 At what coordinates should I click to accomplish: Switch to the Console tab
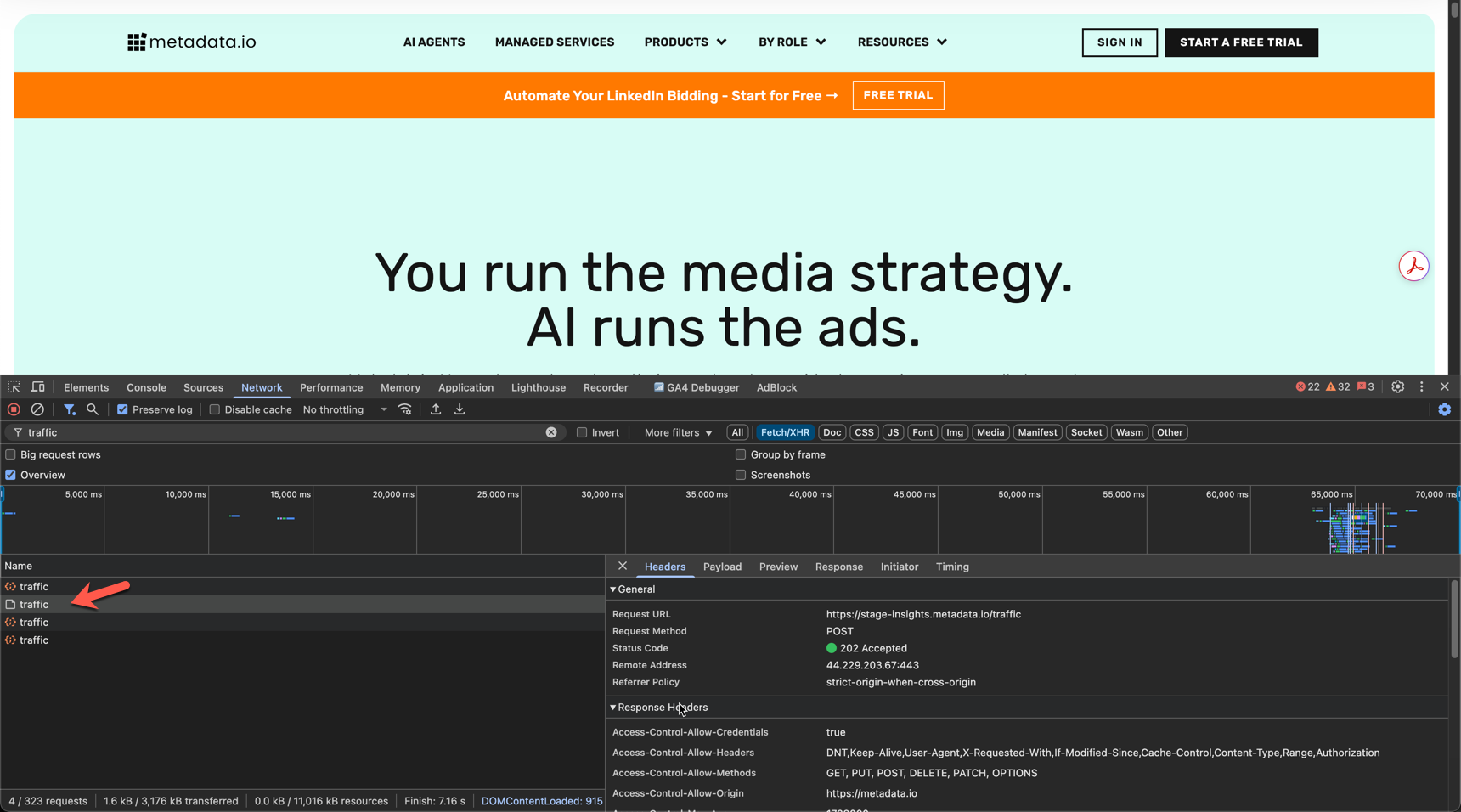click(146, 387)
